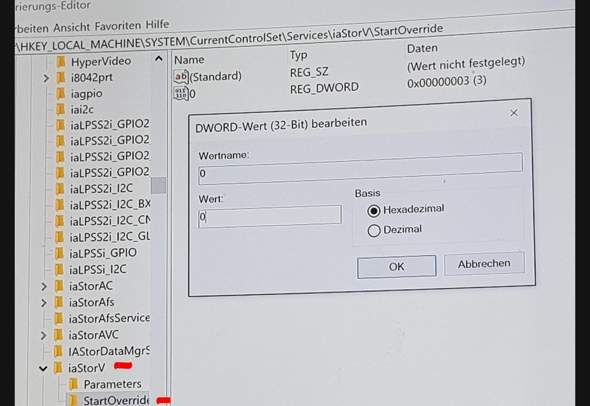Screen dimensions: 590x406
Task: Confirm the DWORD edit with OK
Action: click(397, 267)
